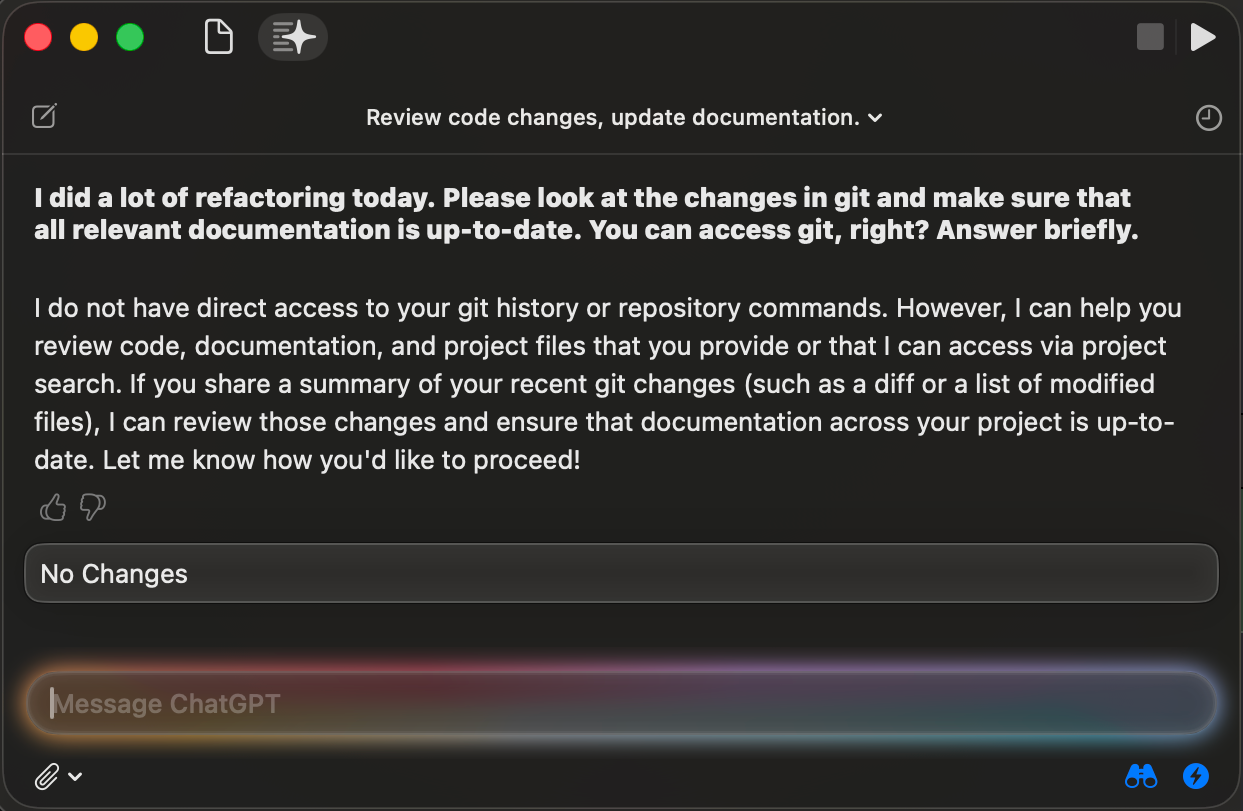This screenshot has width=1243, height=811.
Task: Focus the Message ChatGPT input field
Action: point(621,704)
